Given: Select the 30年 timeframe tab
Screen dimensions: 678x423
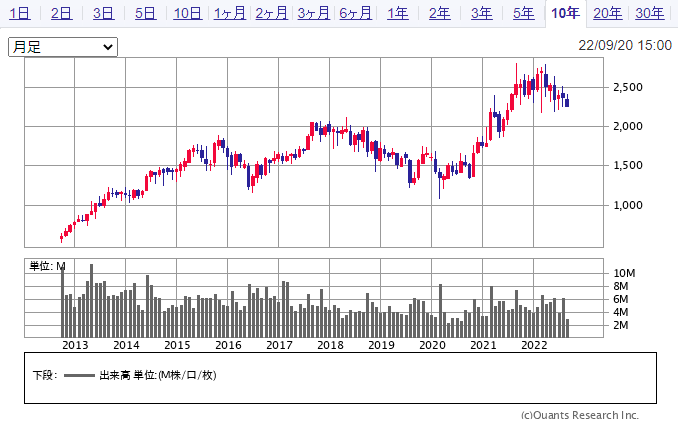Looking at the screenshot, I should coord(649,13).
